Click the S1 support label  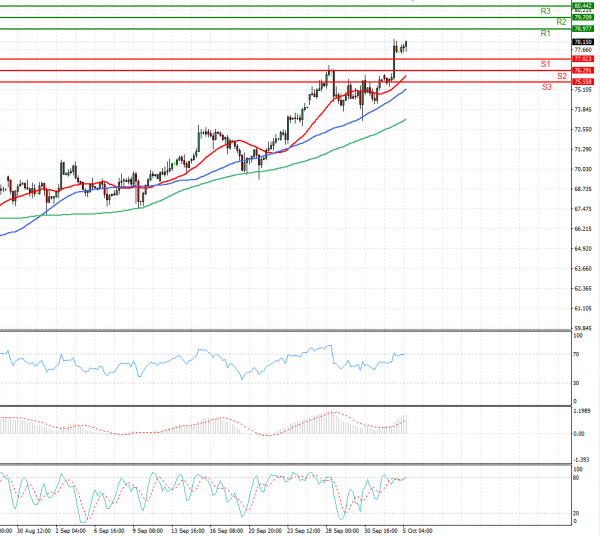[x=545, y=64]
